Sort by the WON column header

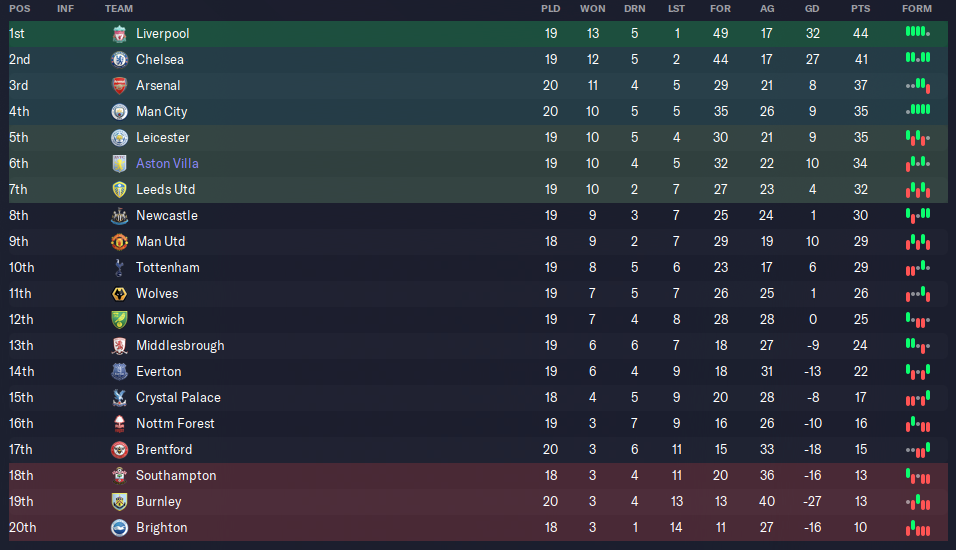click(x=593, y=9)
